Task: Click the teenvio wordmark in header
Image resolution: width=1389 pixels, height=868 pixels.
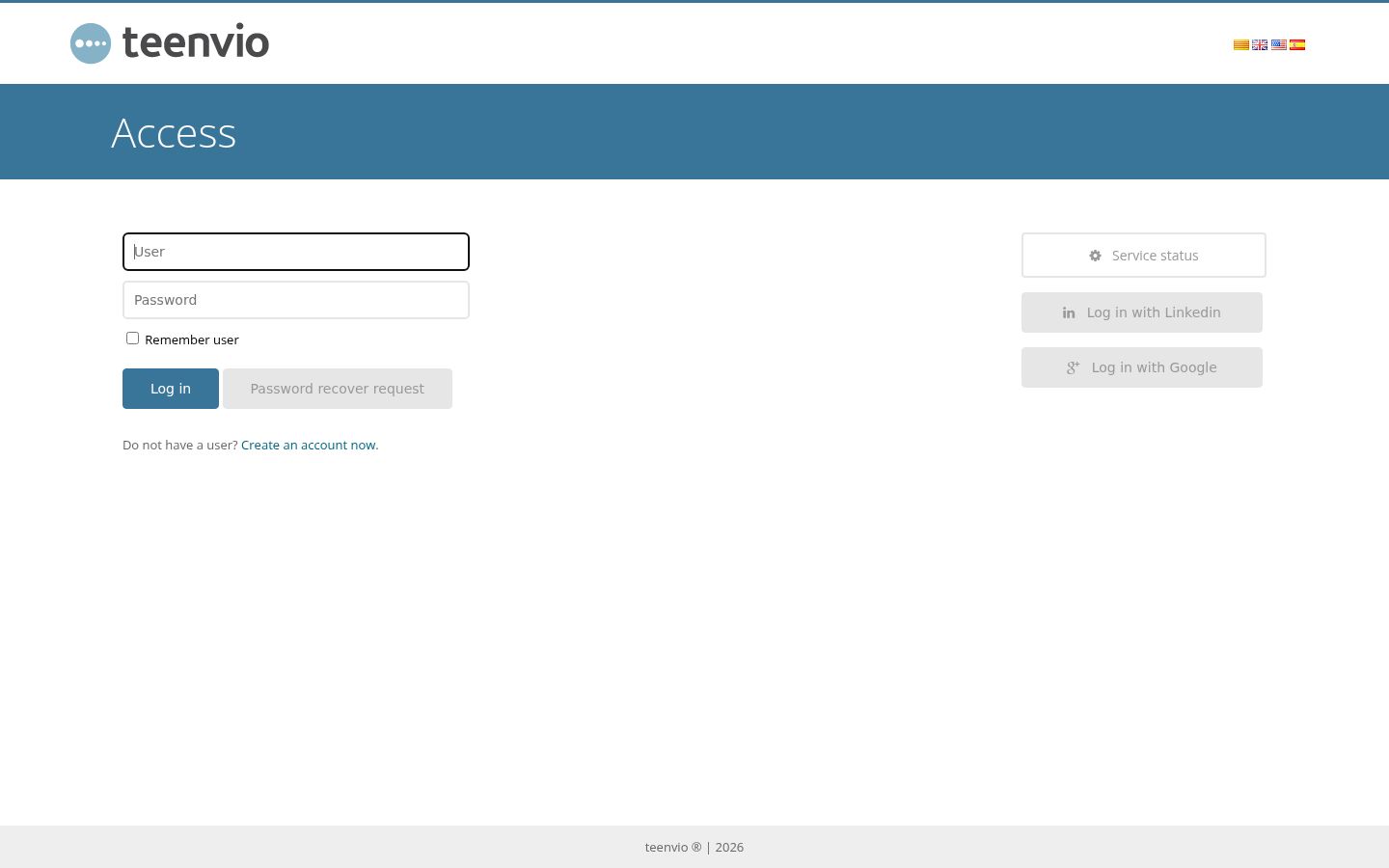Action: [196, 41]
